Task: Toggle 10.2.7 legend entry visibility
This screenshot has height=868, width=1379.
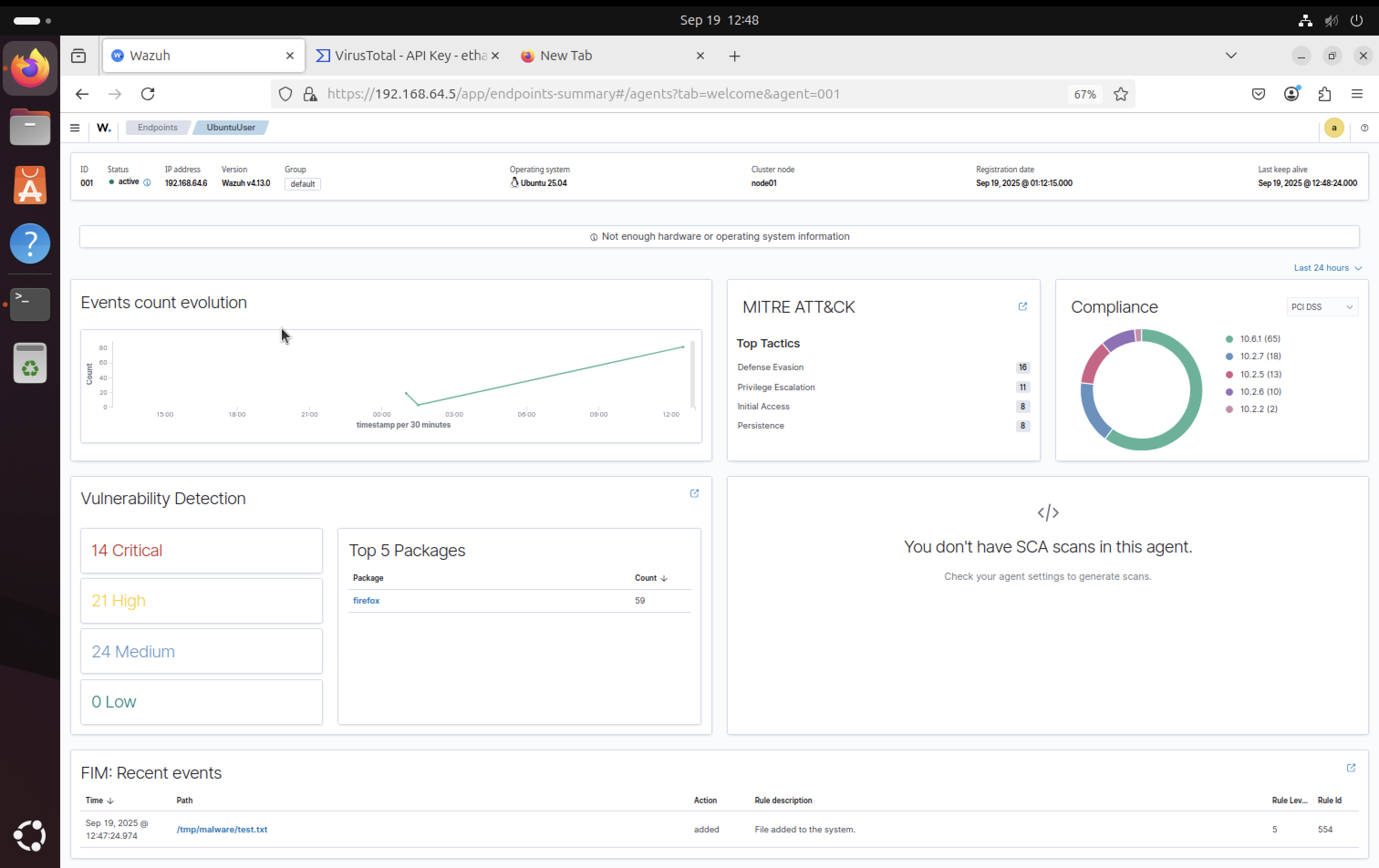Action: (1260, 356)
